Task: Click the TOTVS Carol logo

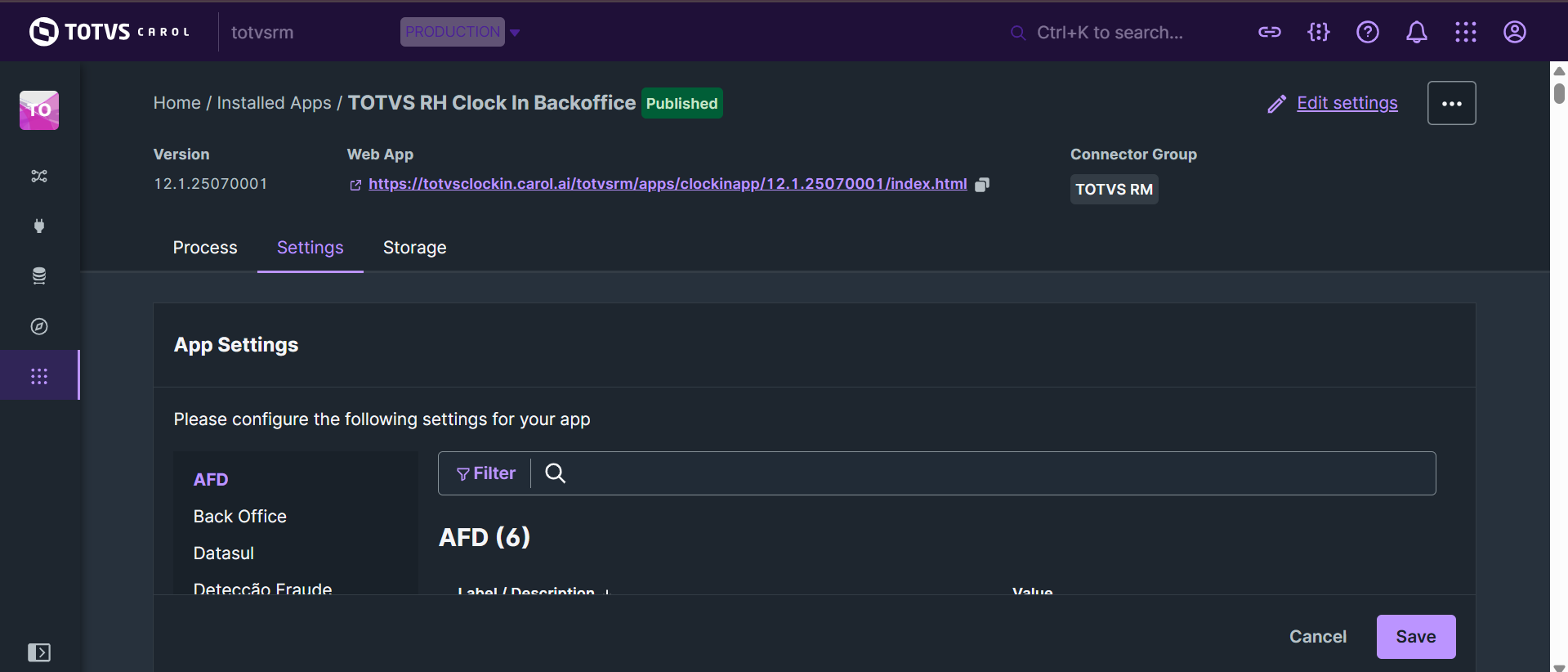Action: (x=109, y=32)
